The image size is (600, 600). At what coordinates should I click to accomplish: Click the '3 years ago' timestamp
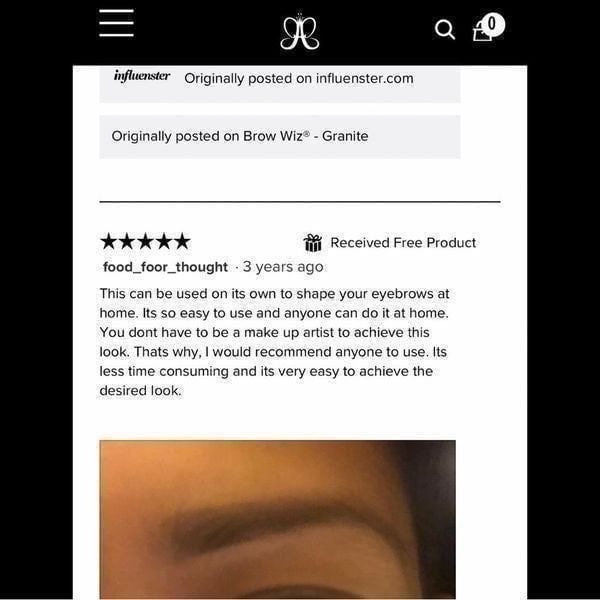pyautogui.click(x=283, y=267)
